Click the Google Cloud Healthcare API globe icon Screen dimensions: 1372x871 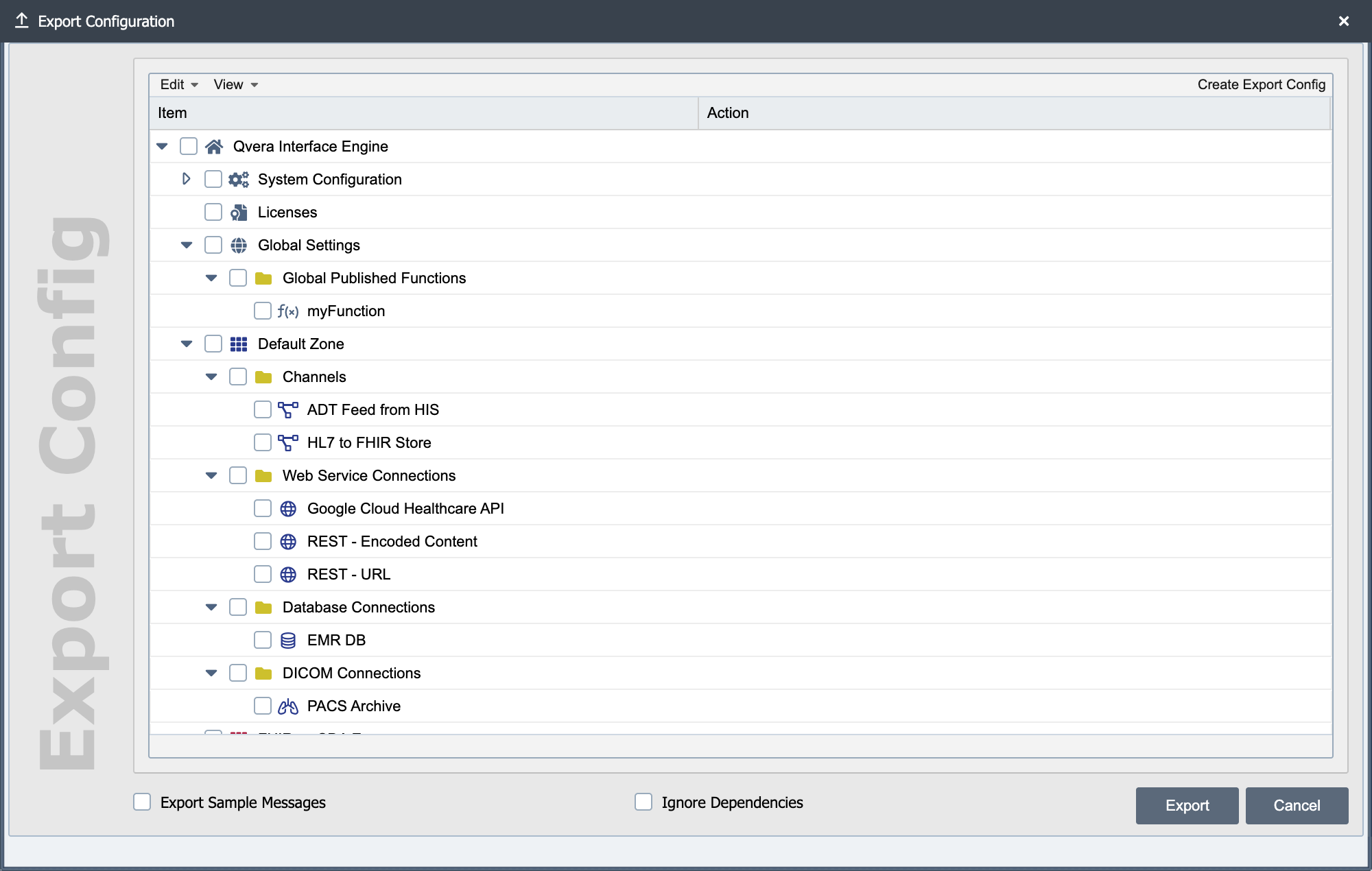click(x=288, y=508)
